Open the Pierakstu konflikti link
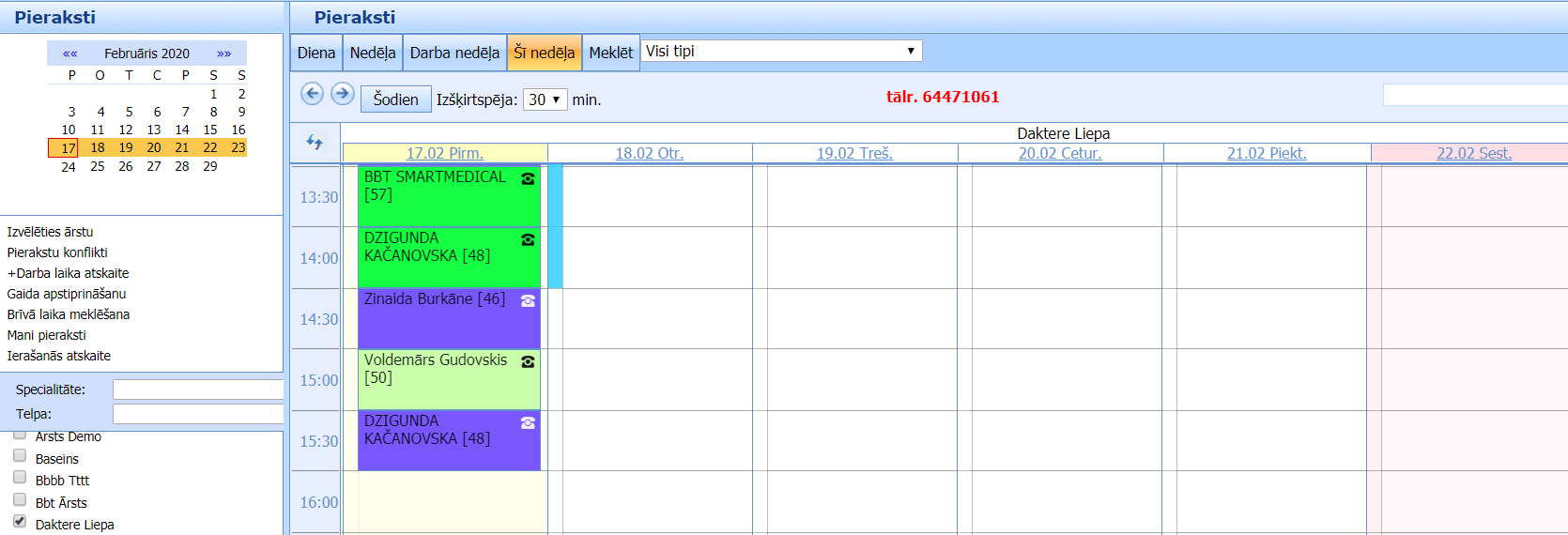The height and width of the screenshot is (535, 1568). [57, 252]
